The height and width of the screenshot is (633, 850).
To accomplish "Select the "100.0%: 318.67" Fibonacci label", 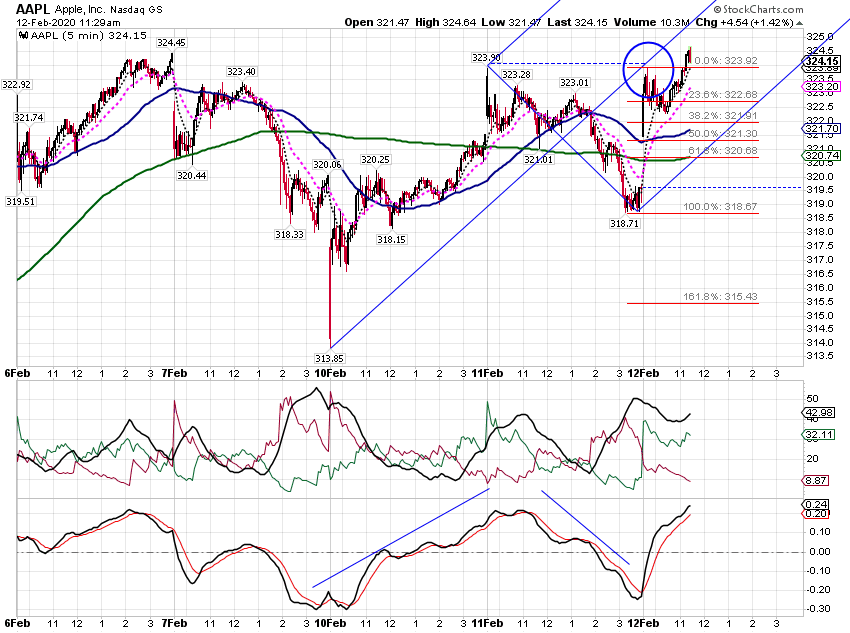I will pos(720,206).
